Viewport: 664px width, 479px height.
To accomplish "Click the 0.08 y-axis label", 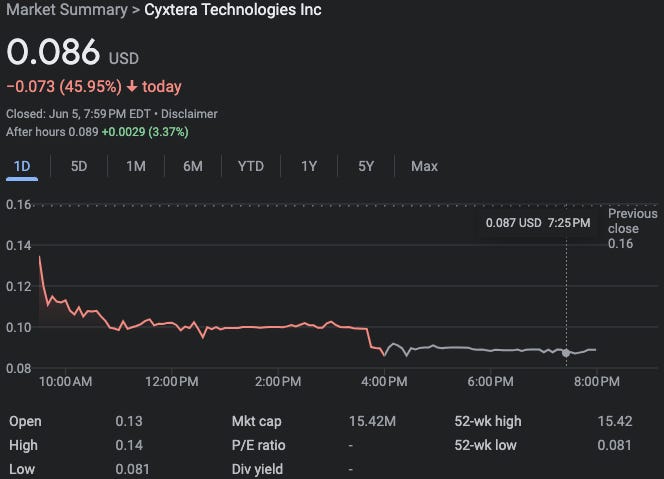I will coord(19,368).
